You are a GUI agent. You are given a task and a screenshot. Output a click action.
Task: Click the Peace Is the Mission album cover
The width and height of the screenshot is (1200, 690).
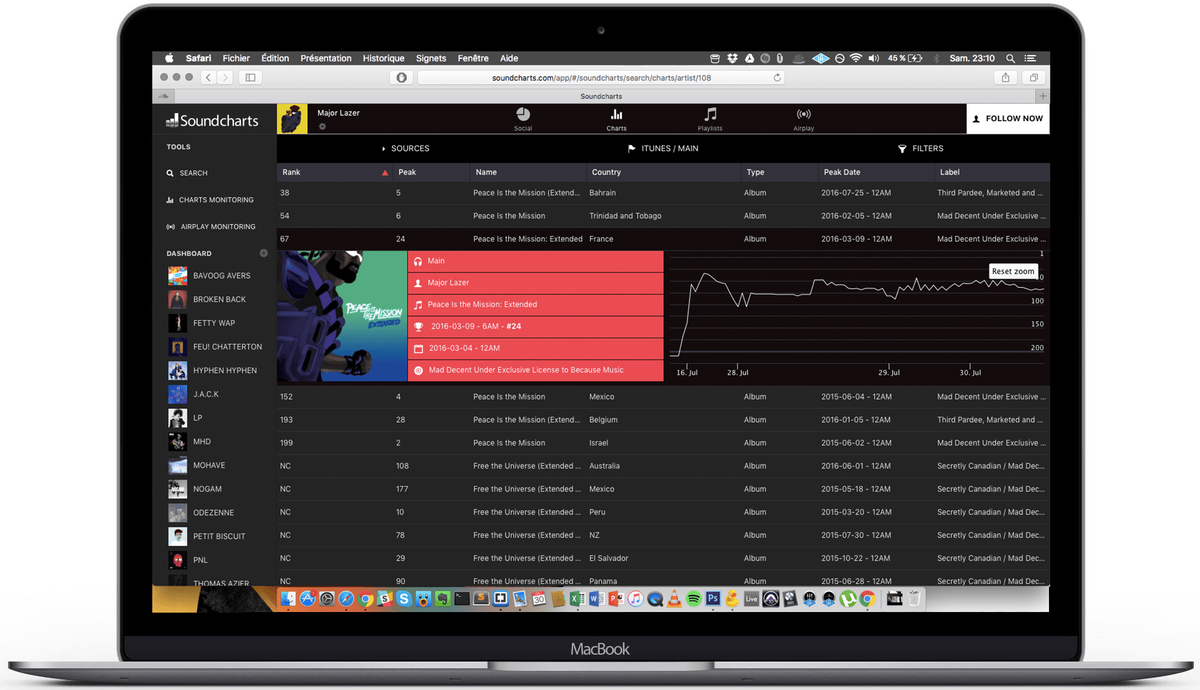click(x=342, y=315)
